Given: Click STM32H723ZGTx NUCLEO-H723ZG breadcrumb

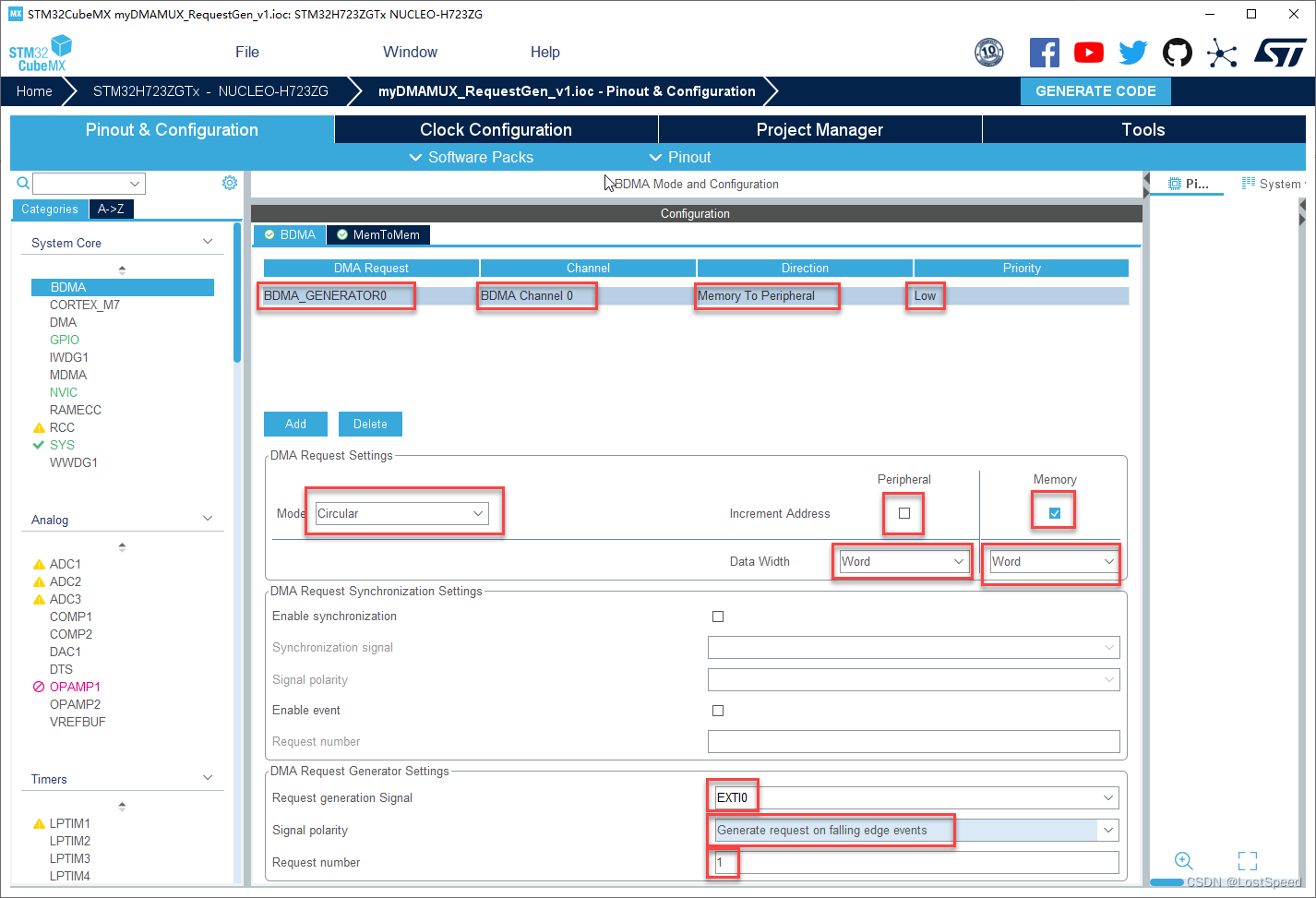Looking at the screenshot, I should pyautogui.click(x=210, y=90).
